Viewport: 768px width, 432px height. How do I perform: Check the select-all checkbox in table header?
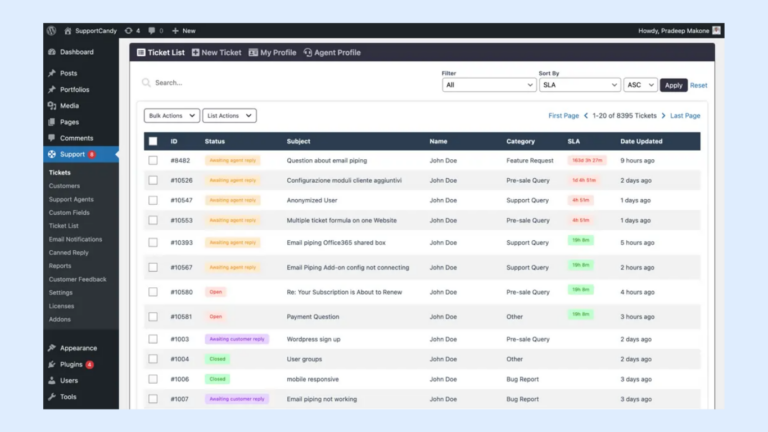tap(153, 141)
